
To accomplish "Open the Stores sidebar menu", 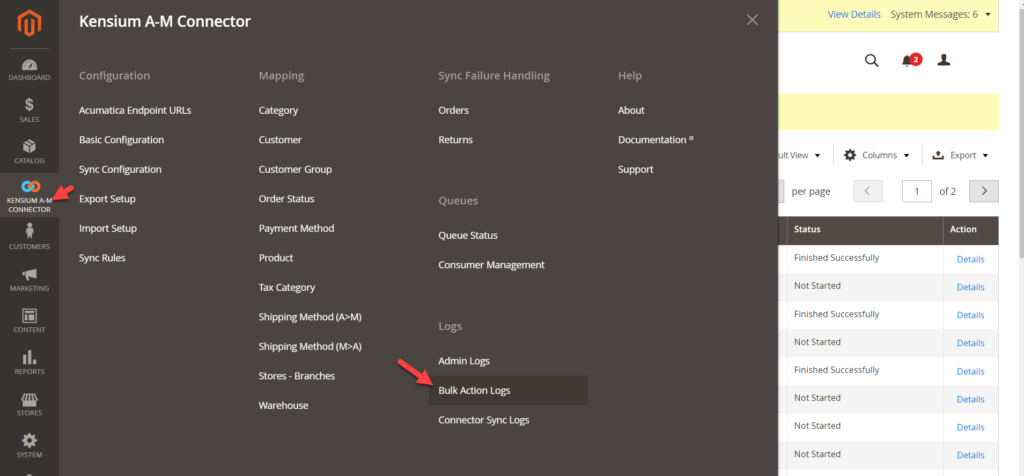I will (x=29, y=404).
